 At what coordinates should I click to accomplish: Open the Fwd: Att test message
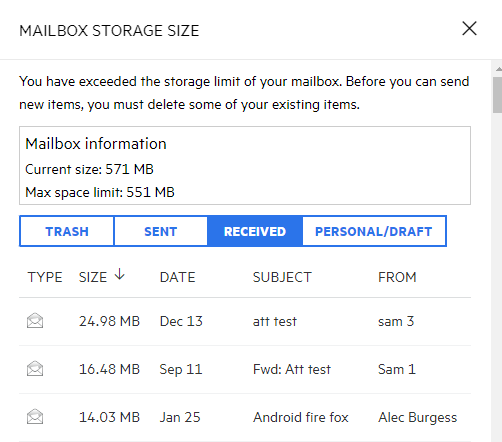[292, 369]
